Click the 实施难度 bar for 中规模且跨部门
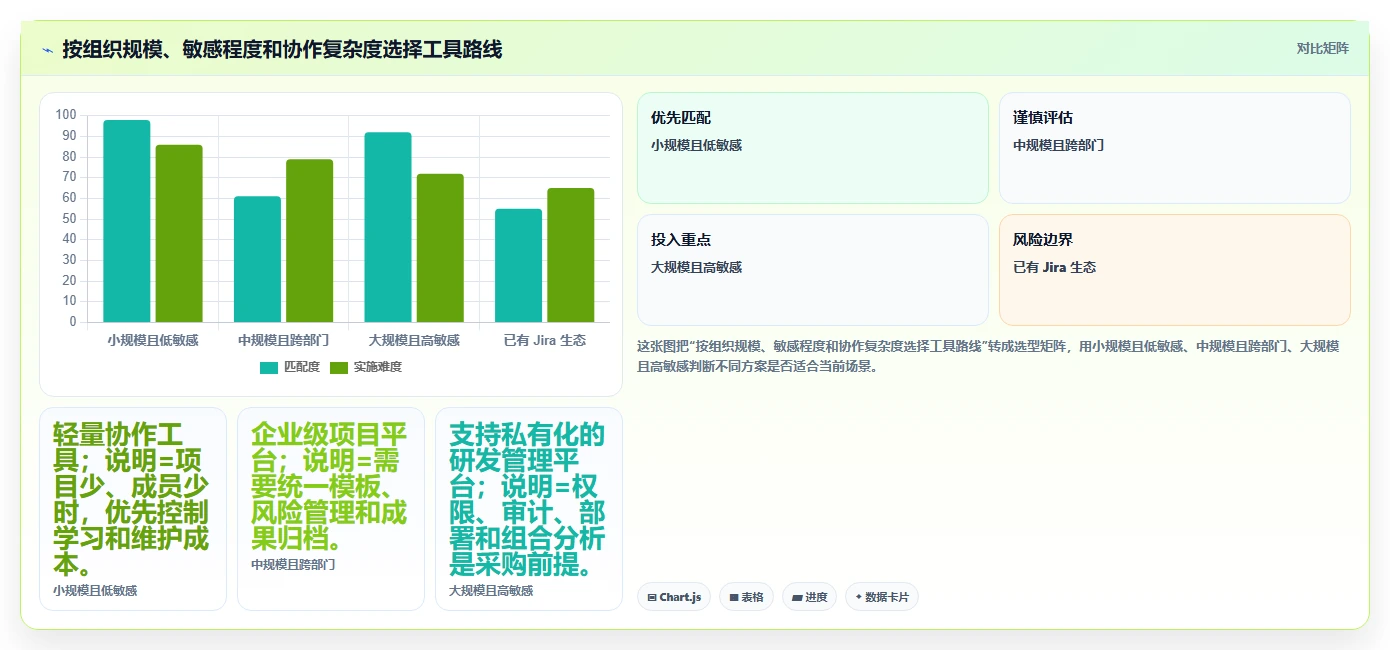The height and width of the screenshot is (650, 1390). [309, 241]
